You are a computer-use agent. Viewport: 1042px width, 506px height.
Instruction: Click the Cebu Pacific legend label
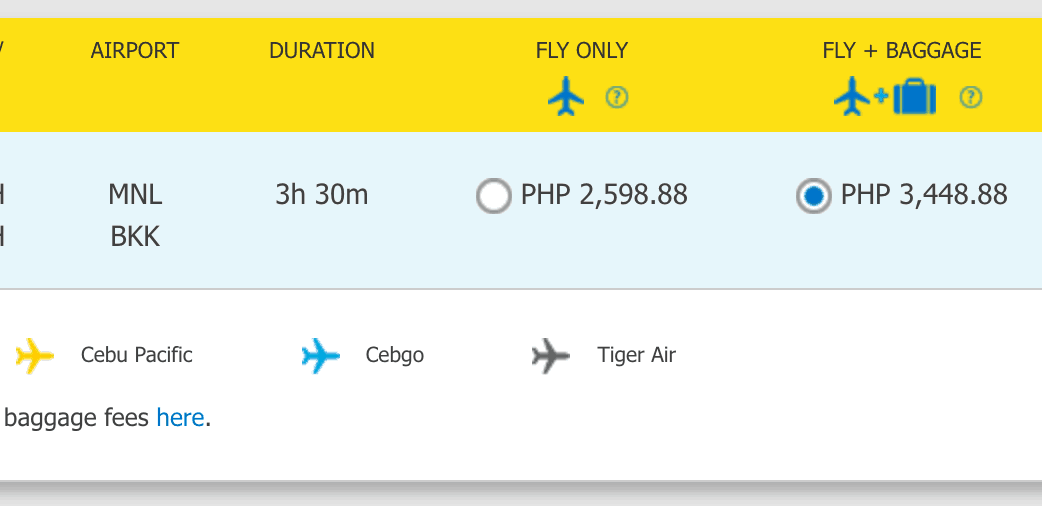pos(137,355)
